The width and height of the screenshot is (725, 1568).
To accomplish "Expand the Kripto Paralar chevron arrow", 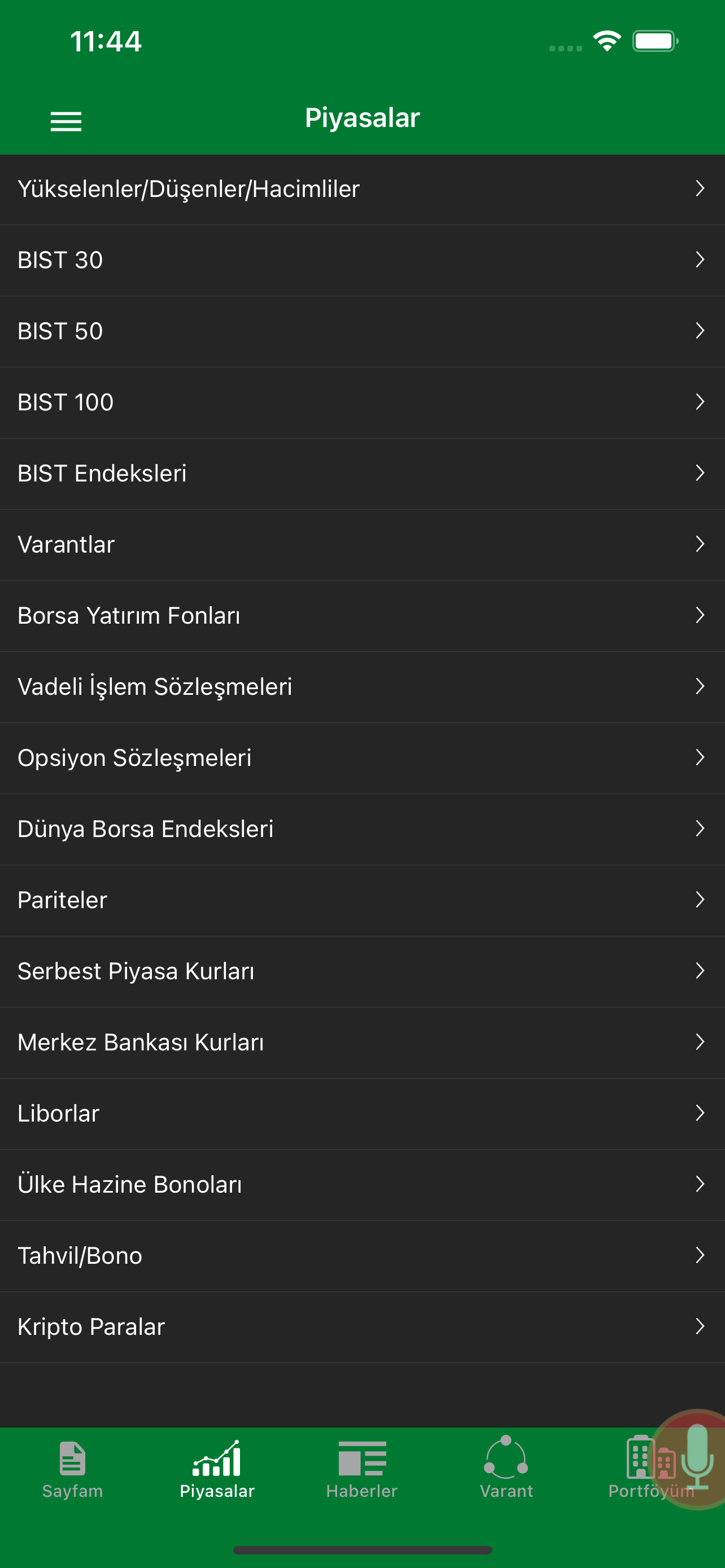I will tap(700, 1326).
